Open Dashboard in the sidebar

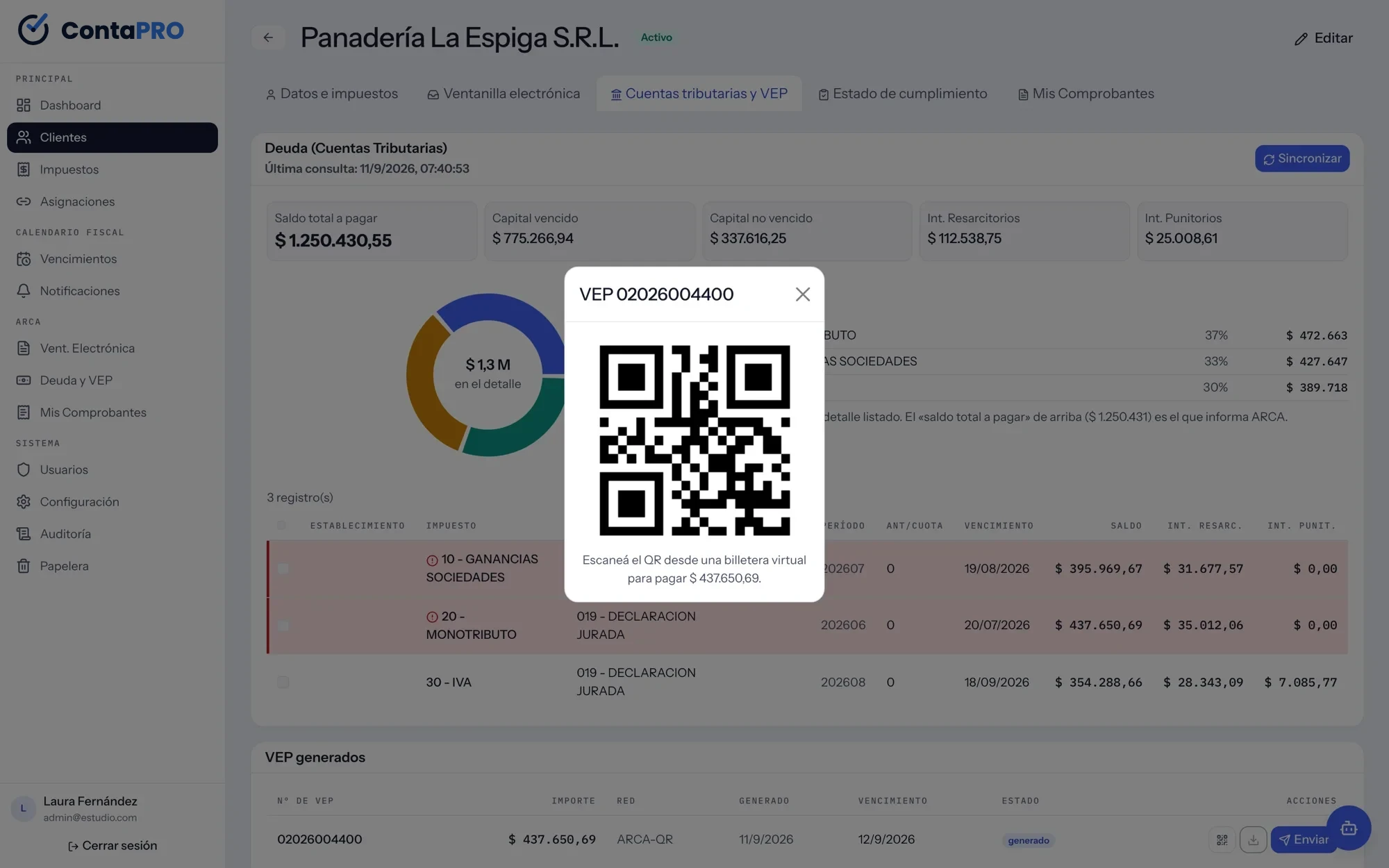pos(113,105)
